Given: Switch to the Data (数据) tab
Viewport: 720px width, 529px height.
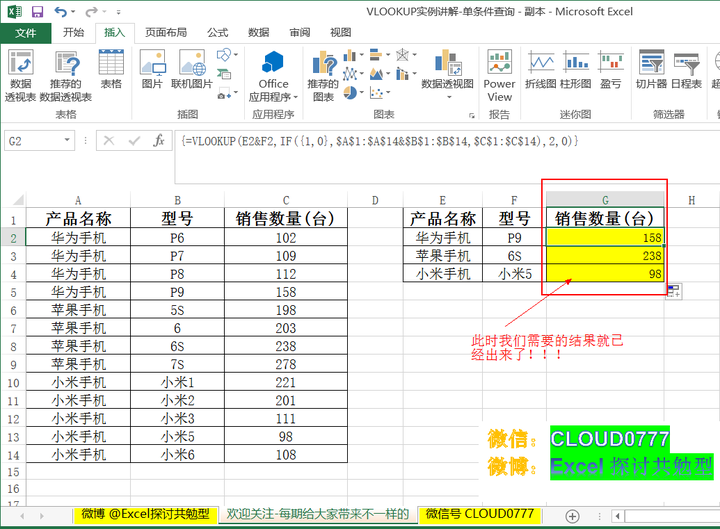Looking at the screenshot, I should (x=259, y=32).
